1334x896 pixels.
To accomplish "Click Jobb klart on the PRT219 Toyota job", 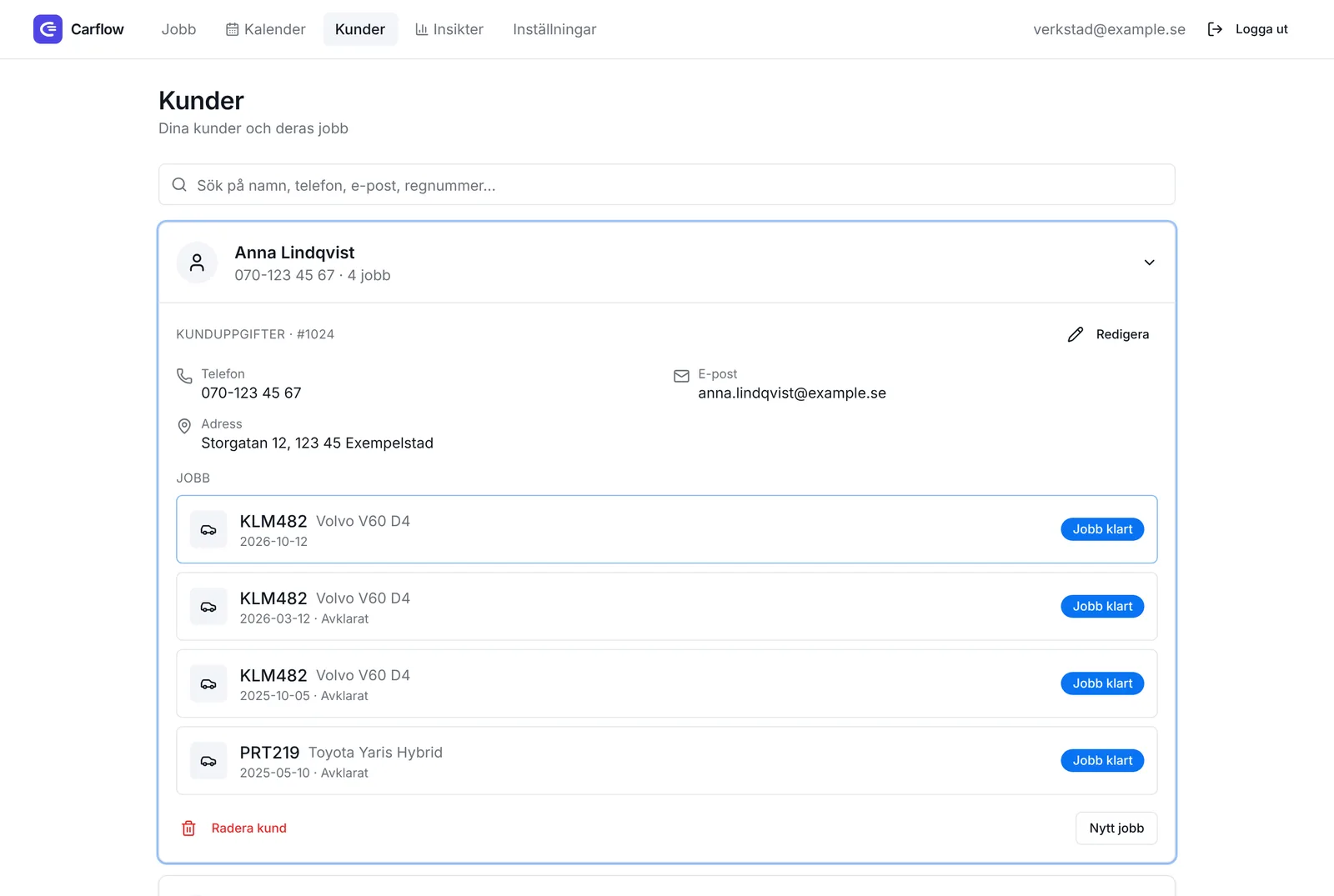I will 1102,760.
